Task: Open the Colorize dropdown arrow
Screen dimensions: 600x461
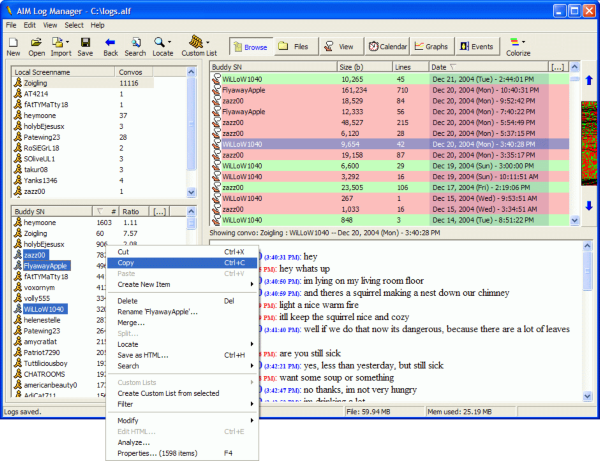Action: pyautogui.click(x=523, y=42)
